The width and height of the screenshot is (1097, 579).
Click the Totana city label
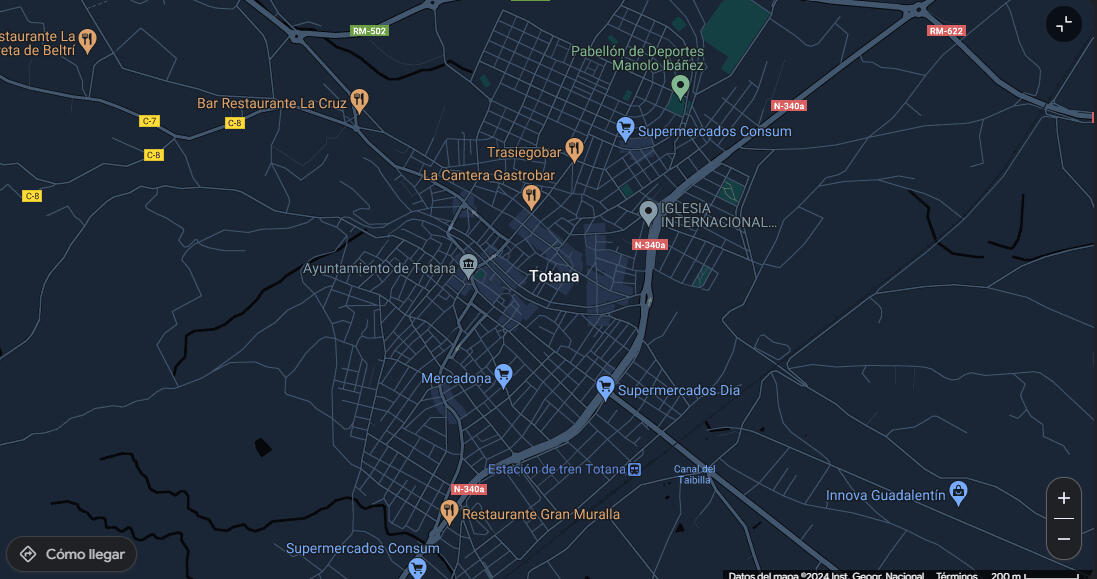coord(554,276)
